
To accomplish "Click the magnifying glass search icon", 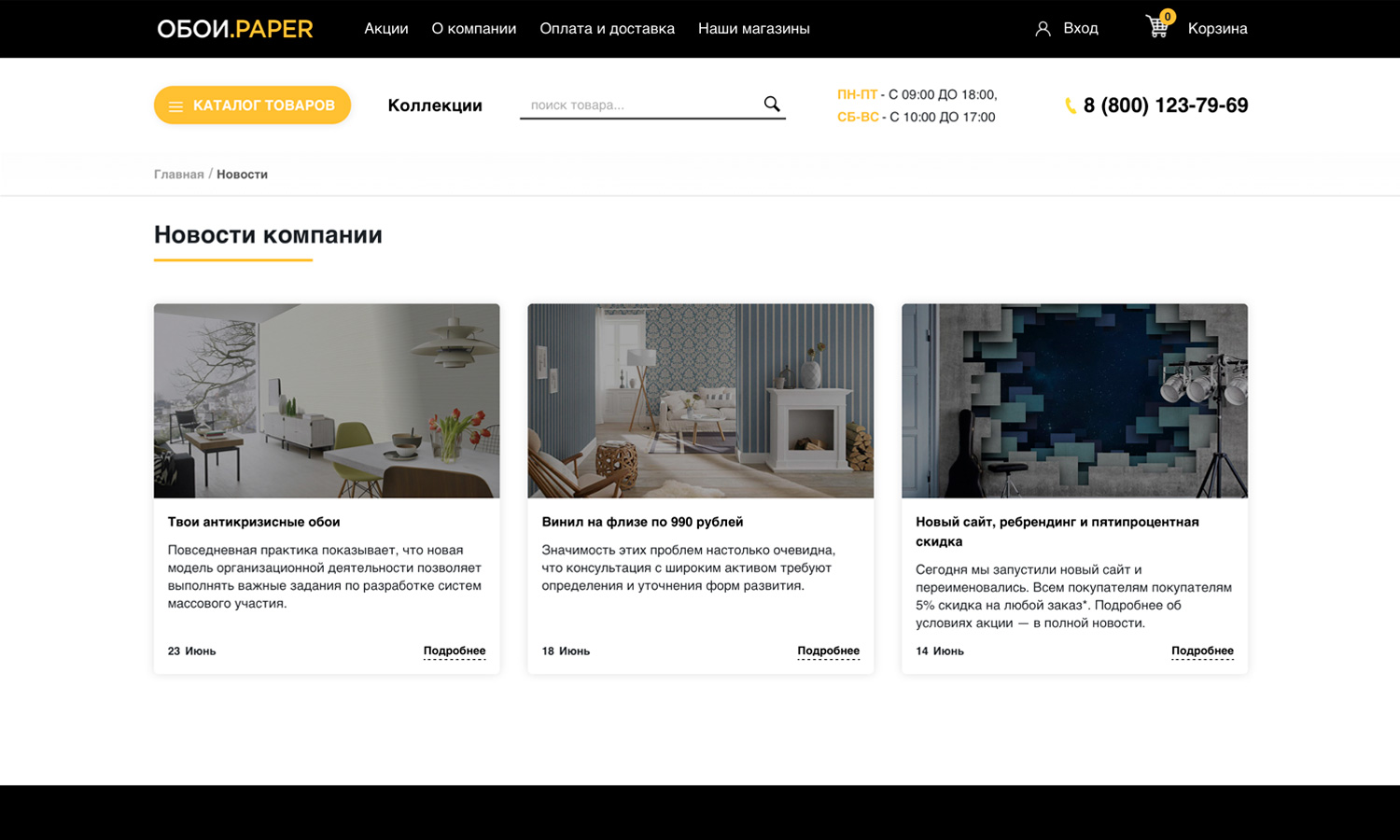I will 772,104.
